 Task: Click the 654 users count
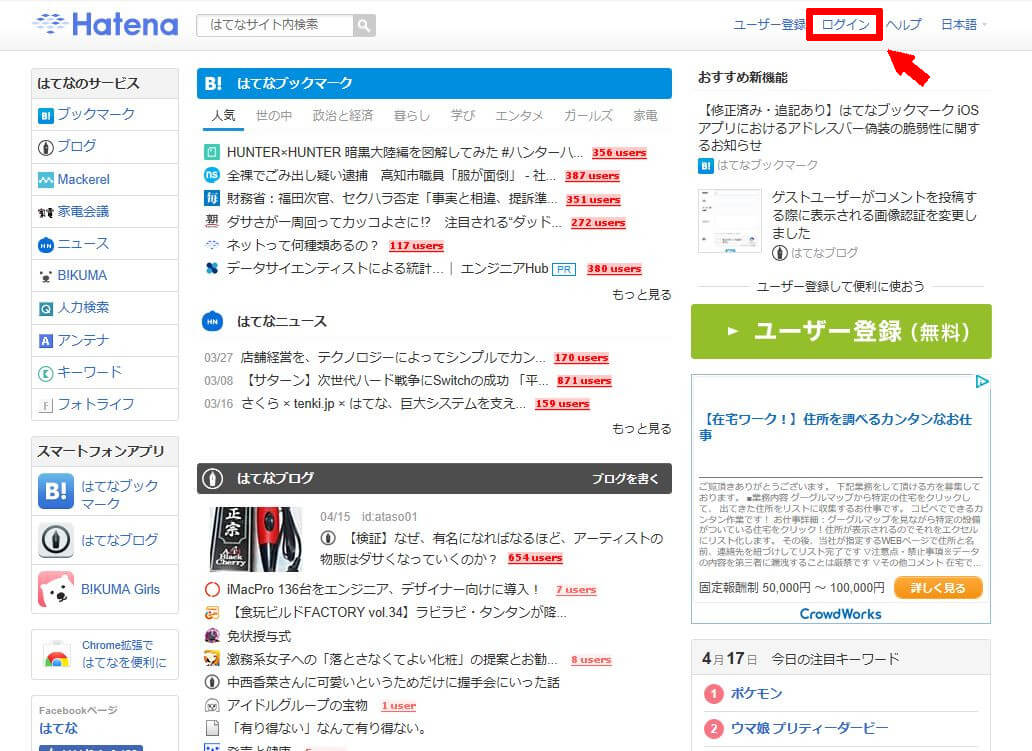coord(535,558)
